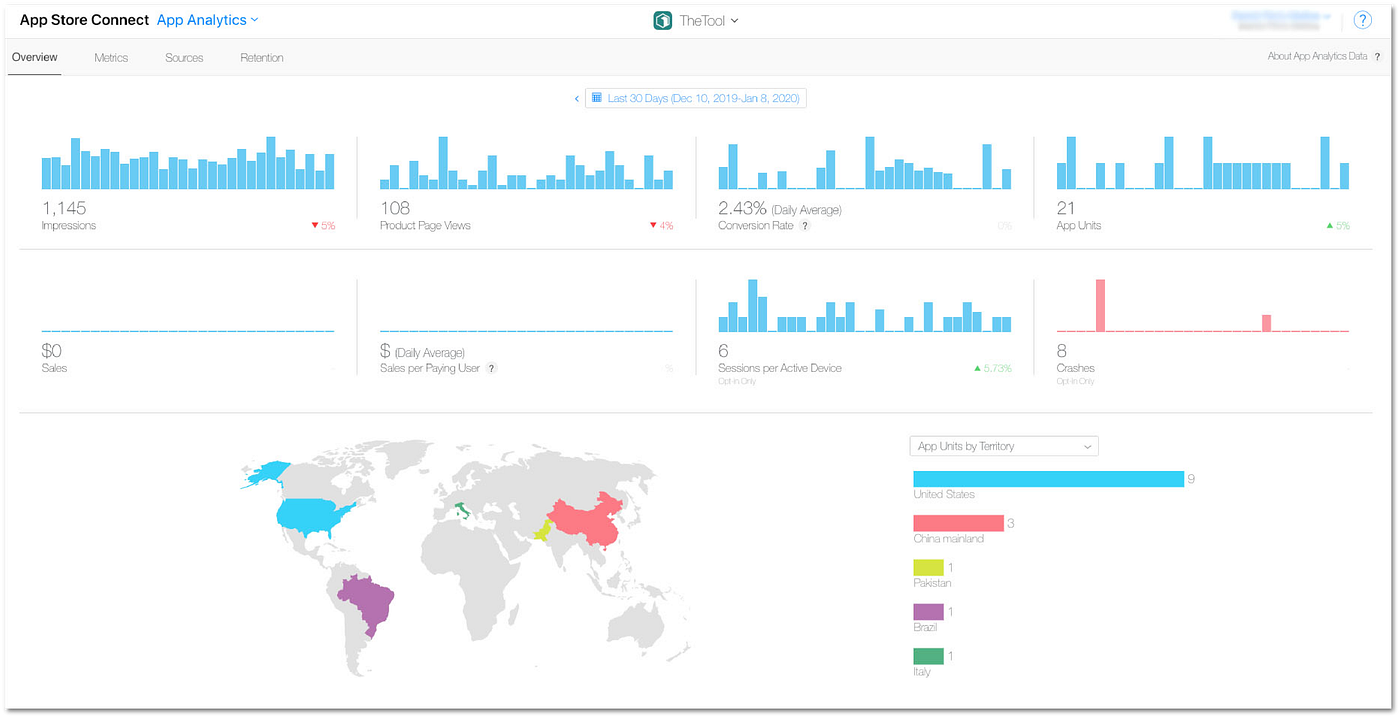Image resolution: width=1400 pixels, height=718 pixels.
Task: Click the Italy green bar
Action: 928,656
